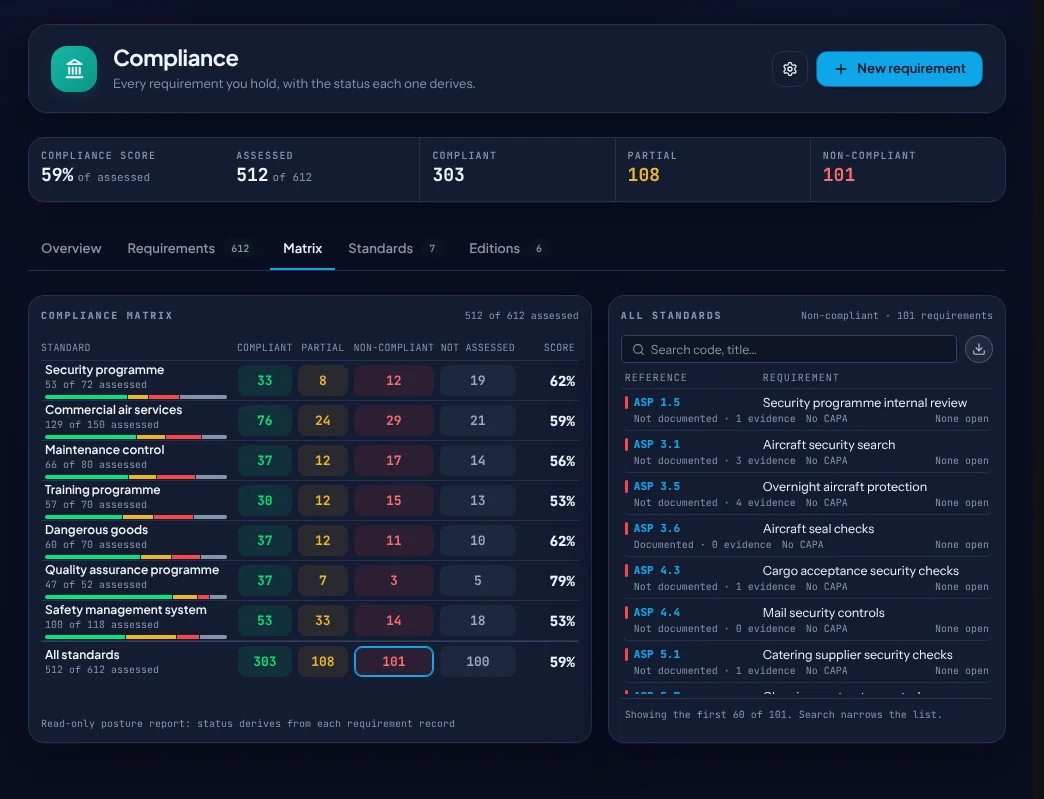The width and height of the screenshot is (1044, 799).
Task: Select Safety management system not assessed 18
Action: [477, 620]
